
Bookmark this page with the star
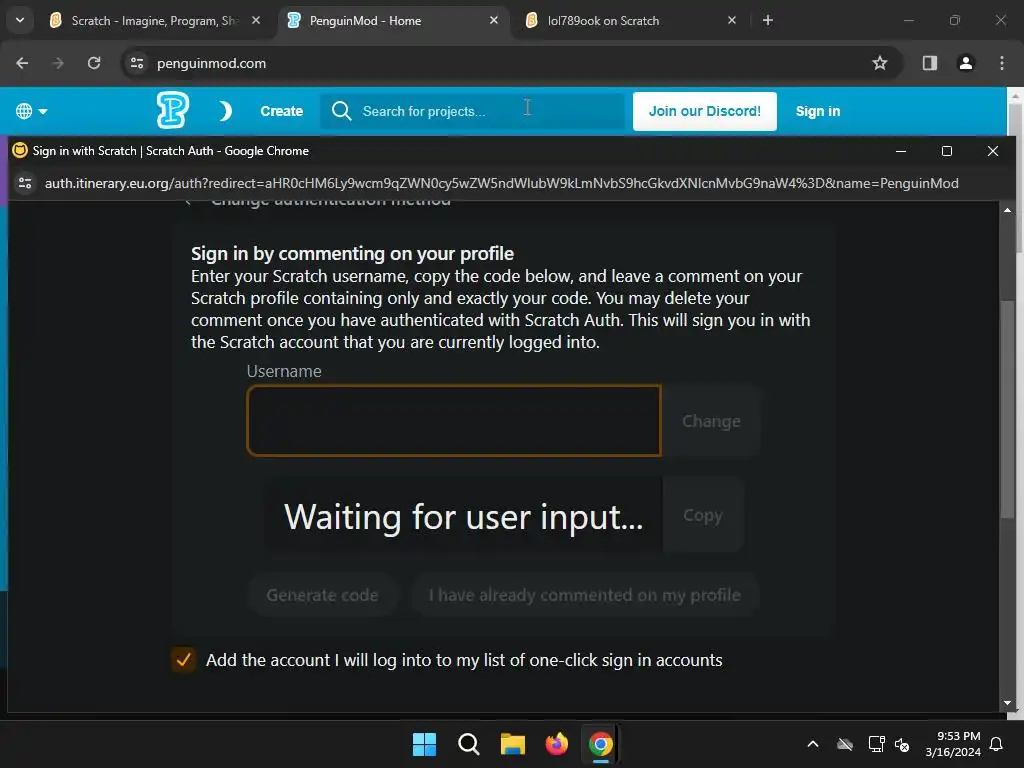pos(880,63)
